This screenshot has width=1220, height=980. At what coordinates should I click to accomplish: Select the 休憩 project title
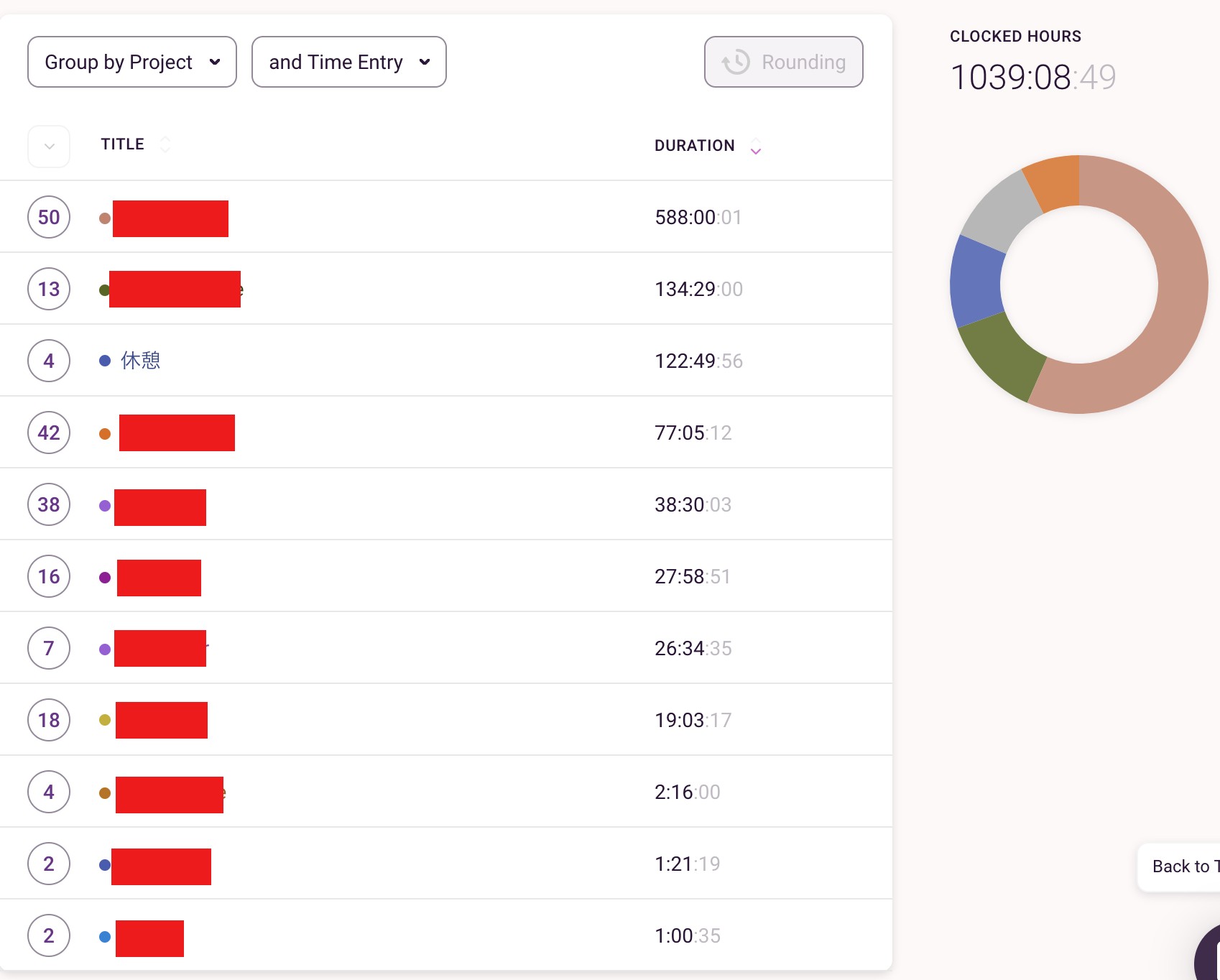[x=141, y=361]
